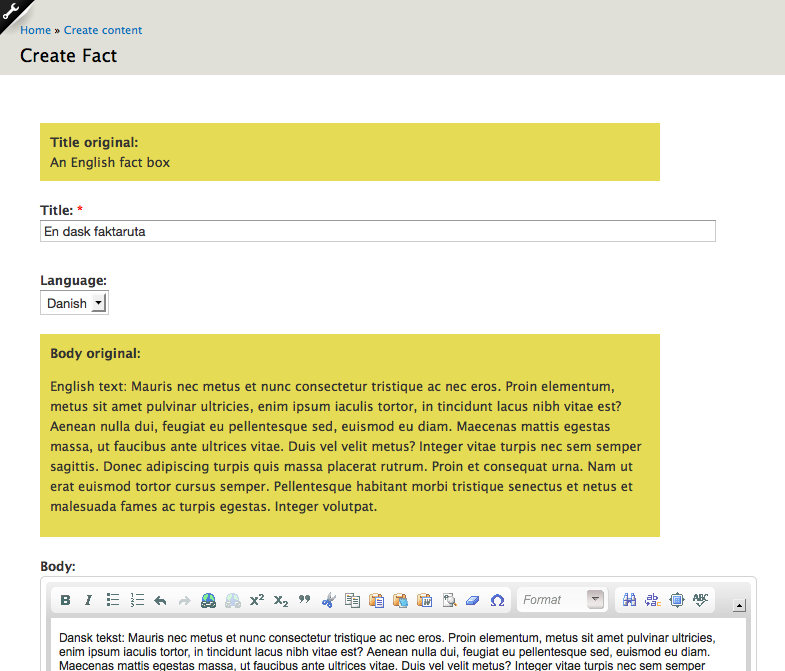Cut selected text with scissors icon
The height and width of the screenshot is (671, 785).
point(329,600)
